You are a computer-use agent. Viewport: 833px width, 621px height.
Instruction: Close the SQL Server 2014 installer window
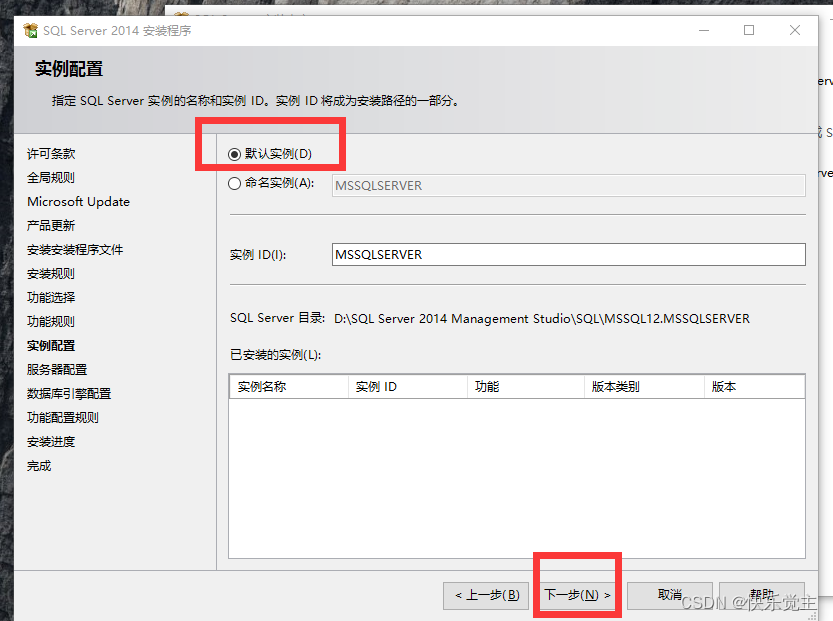(795, 30)
